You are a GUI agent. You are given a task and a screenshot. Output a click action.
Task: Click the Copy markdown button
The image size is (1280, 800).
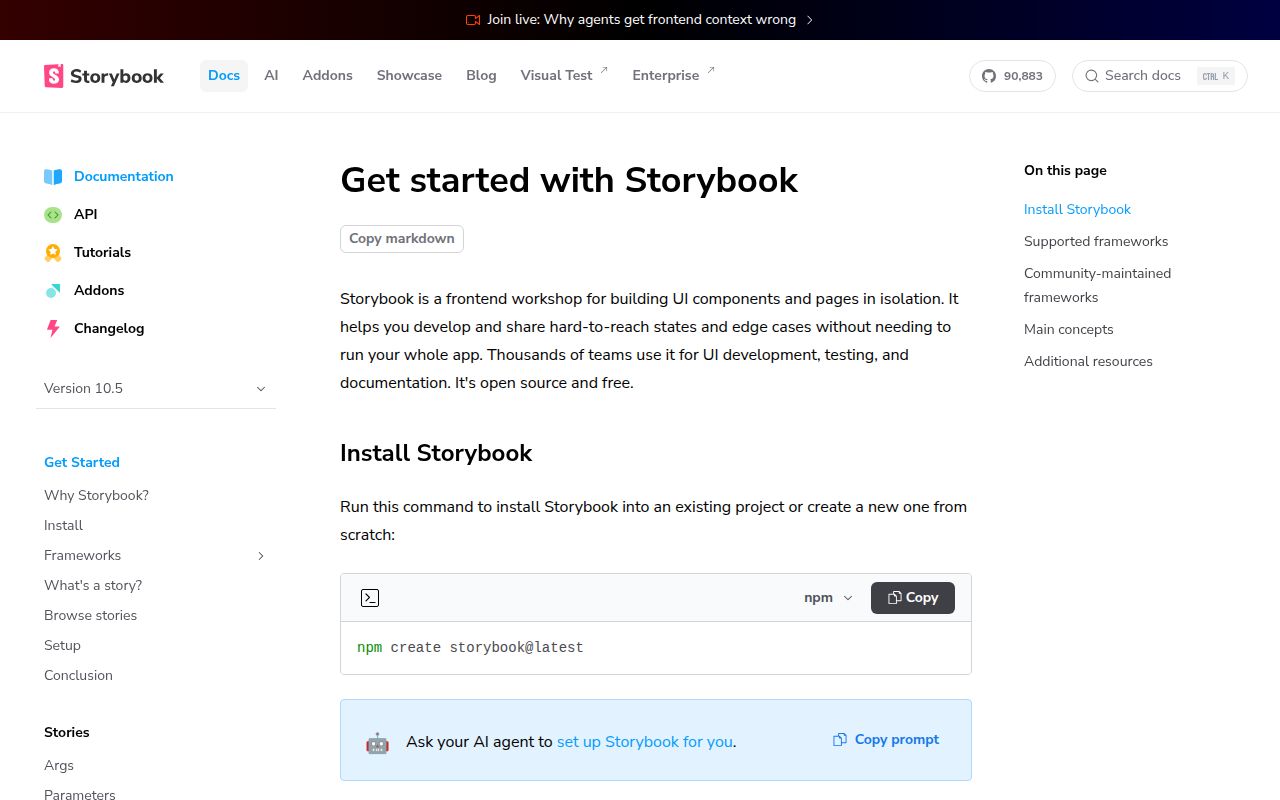402,239
